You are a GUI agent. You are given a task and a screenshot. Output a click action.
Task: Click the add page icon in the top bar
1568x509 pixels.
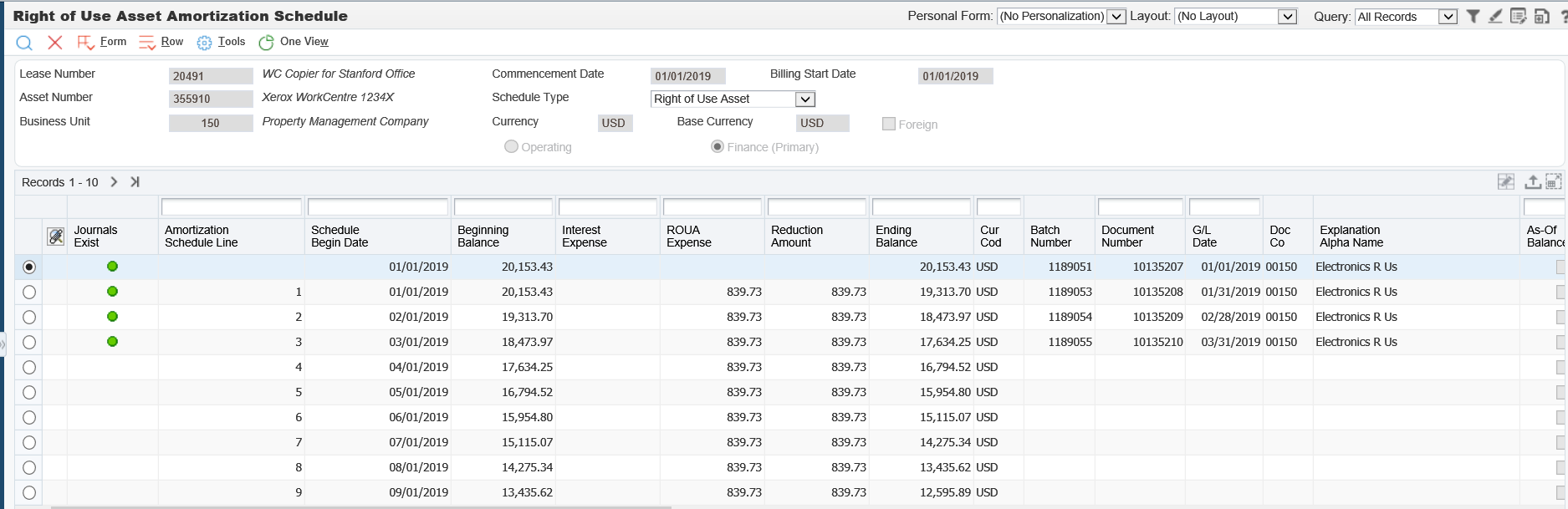tap(1542, 16)
